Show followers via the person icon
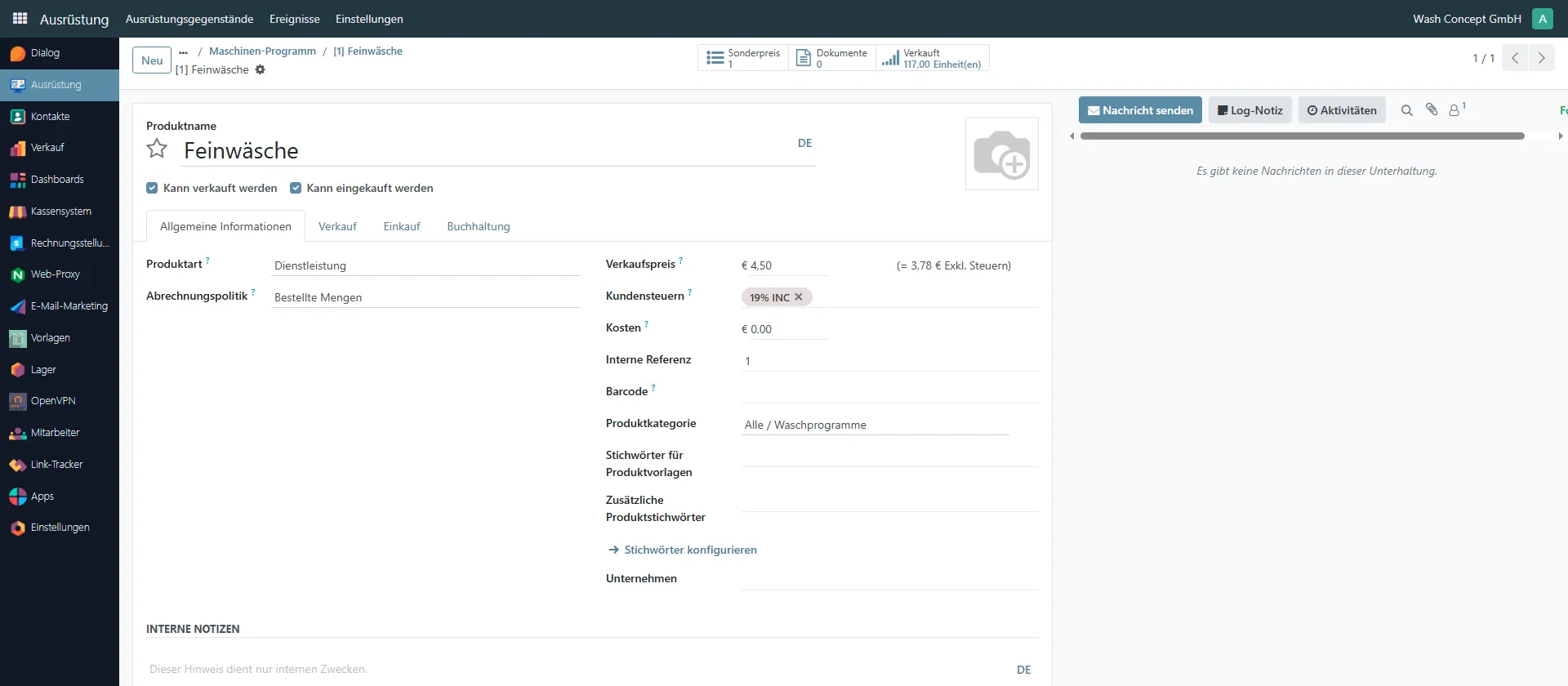Screen dimensions: 1568x686 (1454, 110)
